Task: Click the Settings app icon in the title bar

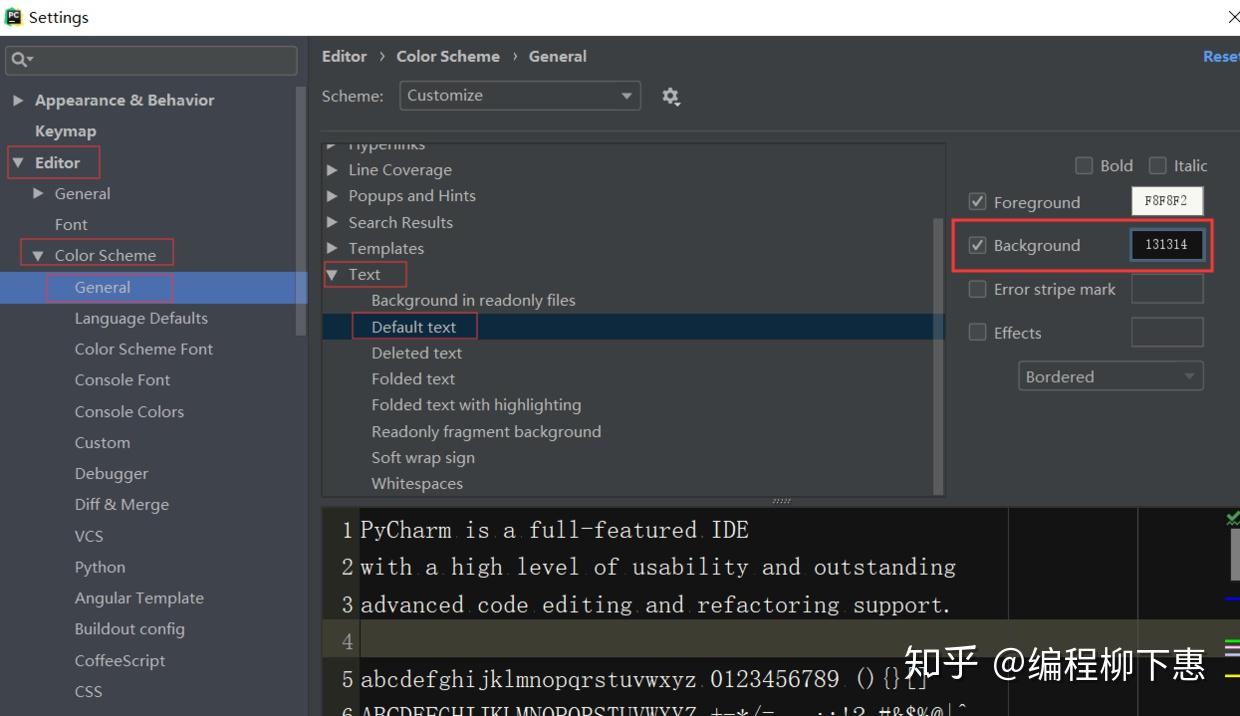Action: point(12,16)
